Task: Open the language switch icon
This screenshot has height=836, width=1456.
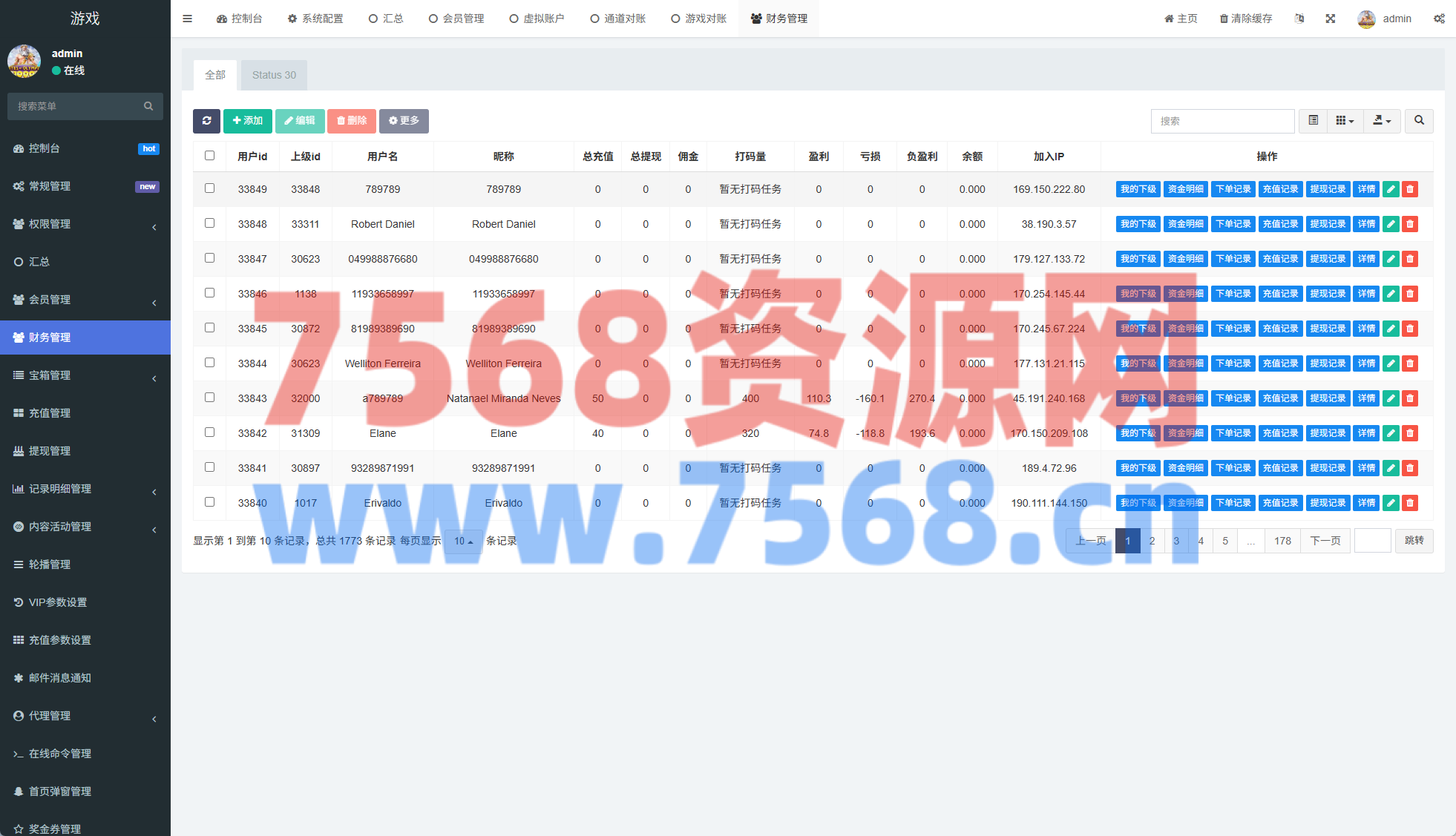Action: pos(1299,19)
